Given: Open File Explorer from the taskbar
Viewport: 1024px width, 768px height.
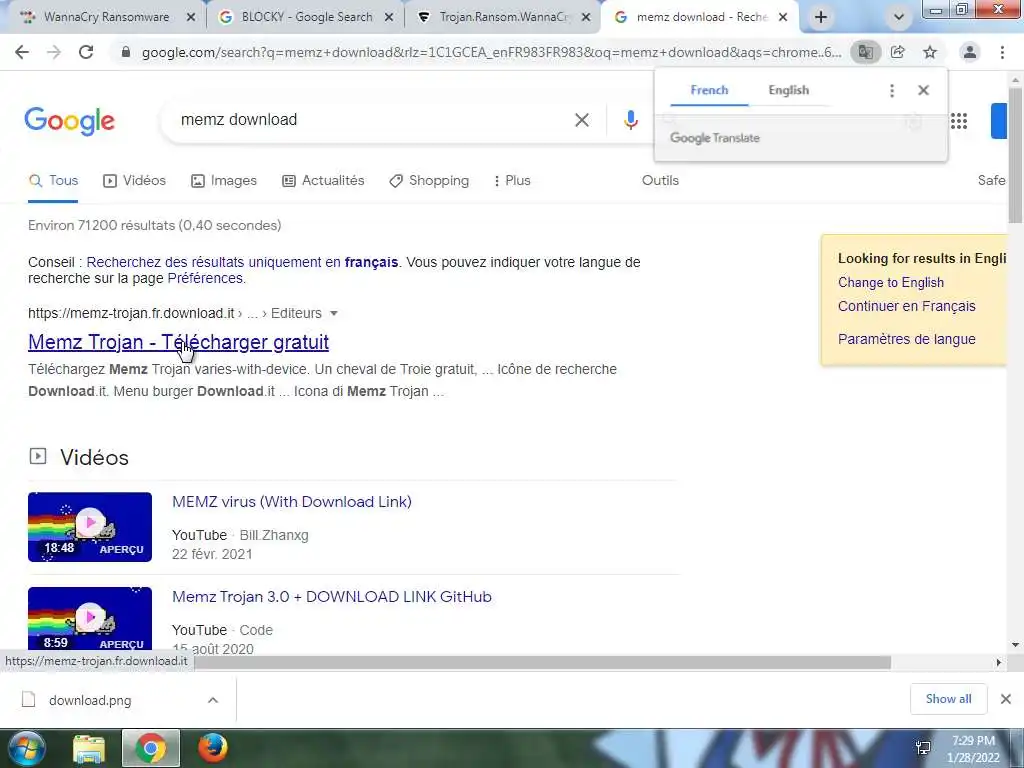Looking at the screenshot, I should click(89, 749).
